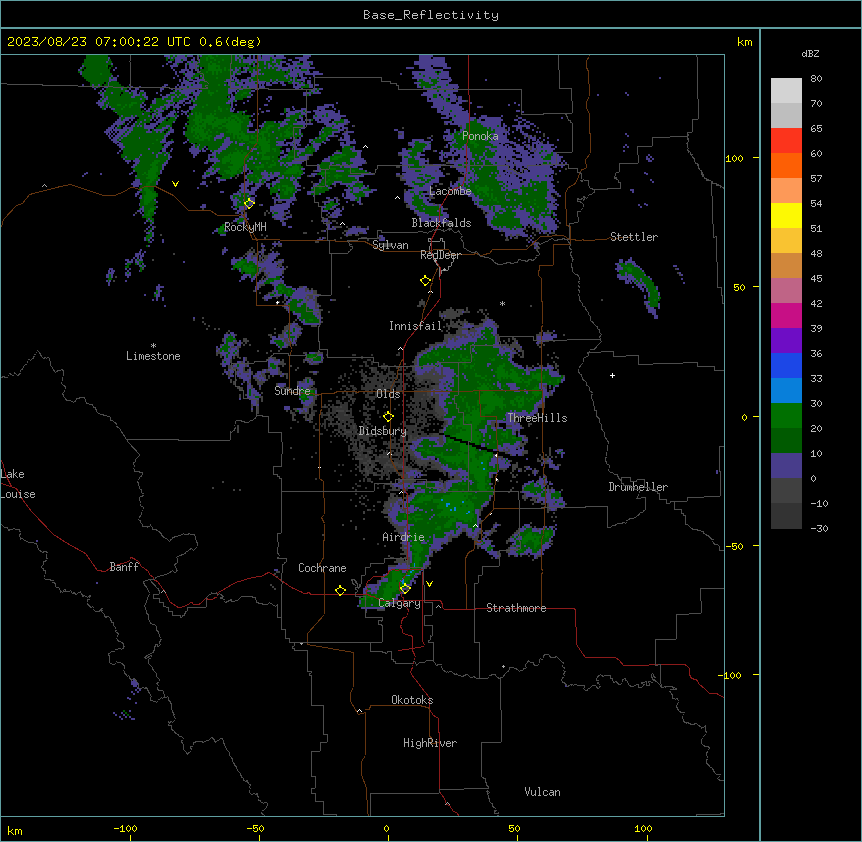This screenshot has height=842, width=862.
Task: Choose the light blue swatch between 33 and 30
Action: pyautogui.click(x=786, y=391)
